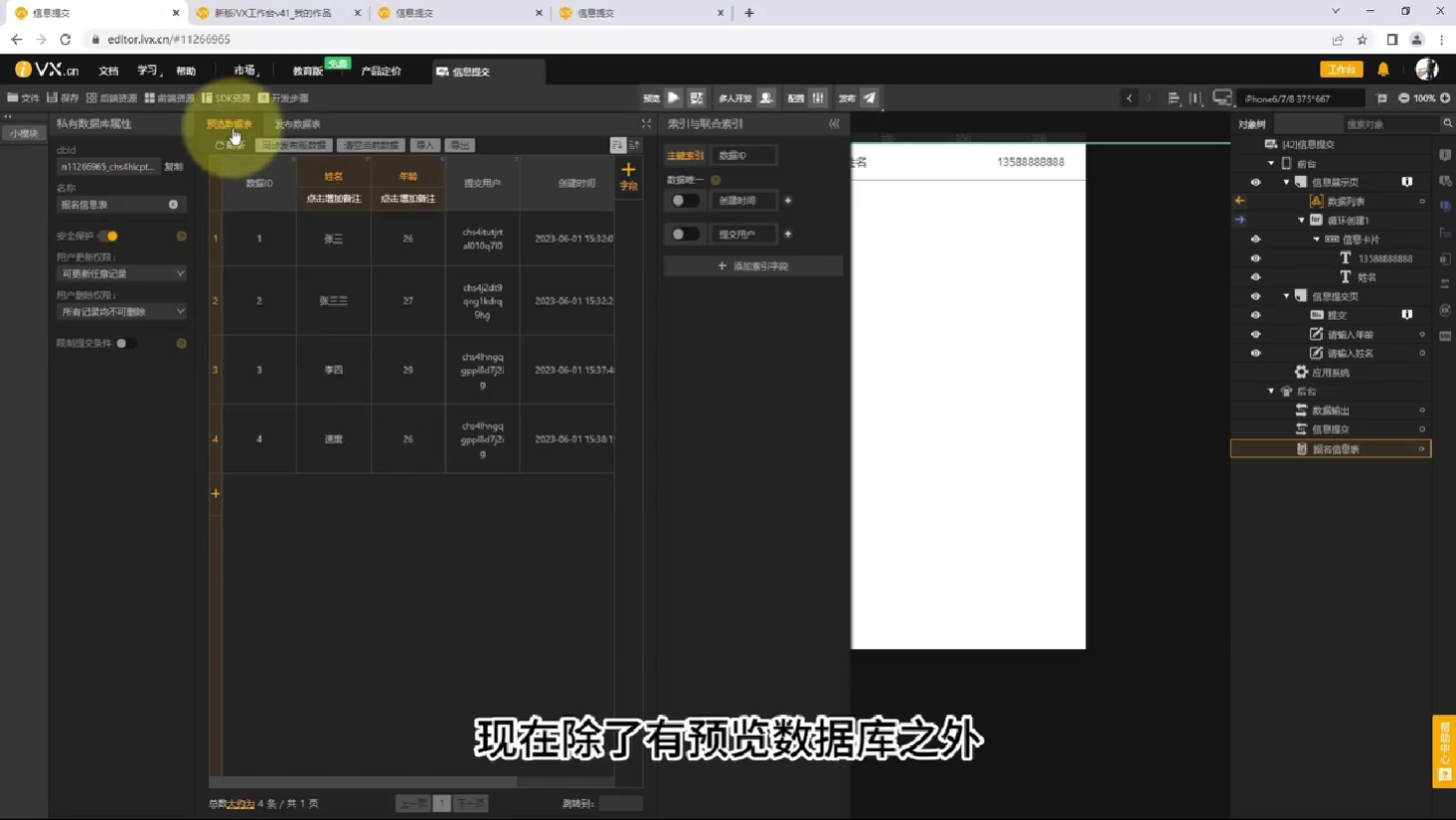Collapse the index panel with chevrons
1456x820 pixels.
pyautogui.click(x=834, y=123)
